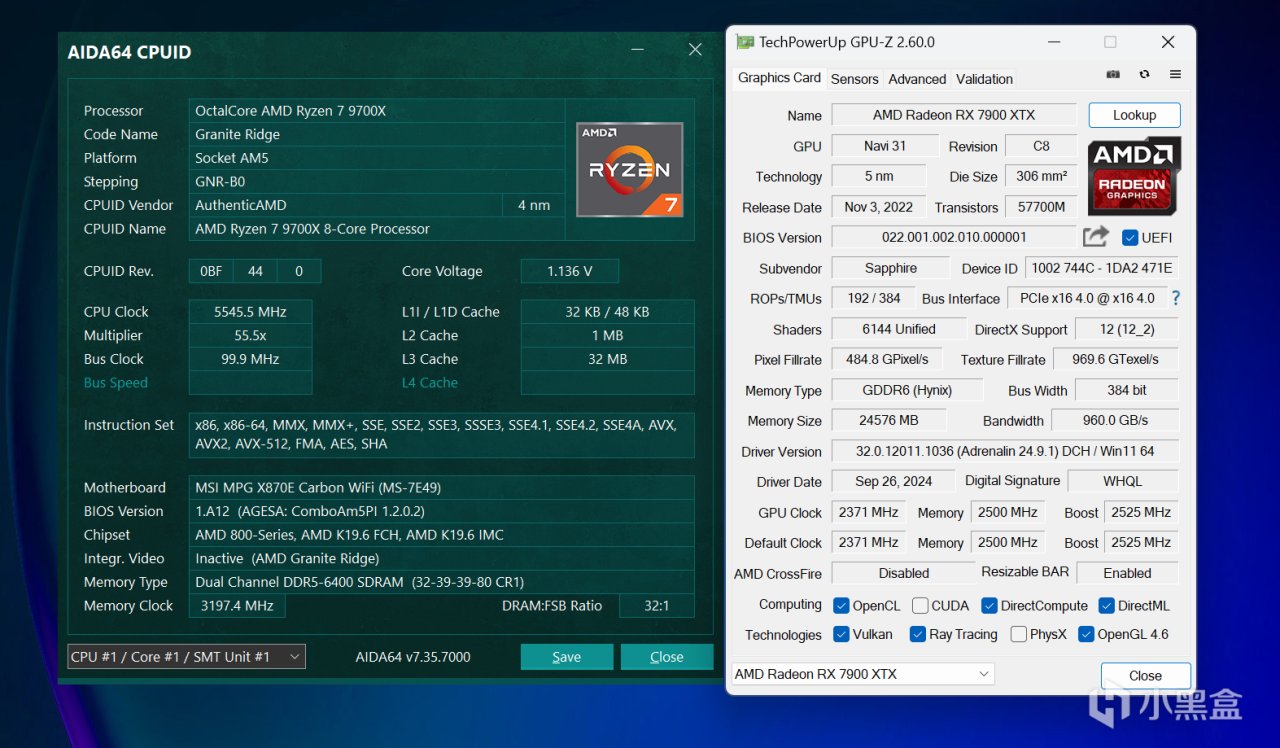Click the Texture Fillrate "969.6 GTexel/s"
This screenshot has height=748, width=1280.
[x=1115, y=359]
